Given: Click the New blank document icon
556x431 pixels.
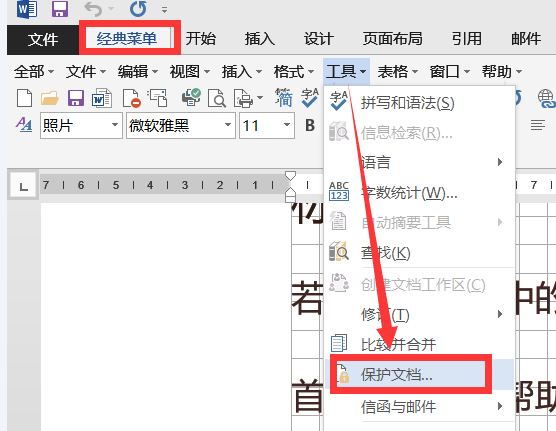Looking at the screenshot, I should click(x=24, y=98).
